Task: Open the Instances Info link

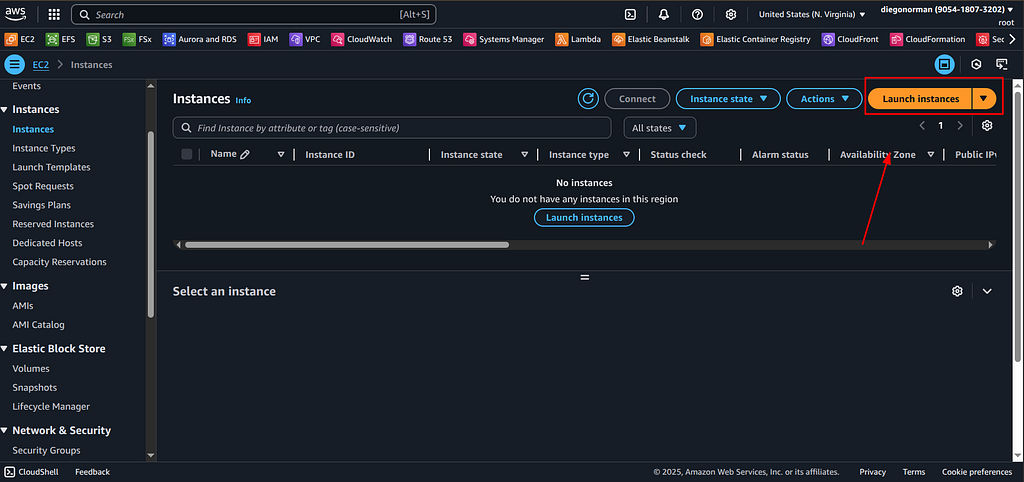Action: click(x=243, y=101)
